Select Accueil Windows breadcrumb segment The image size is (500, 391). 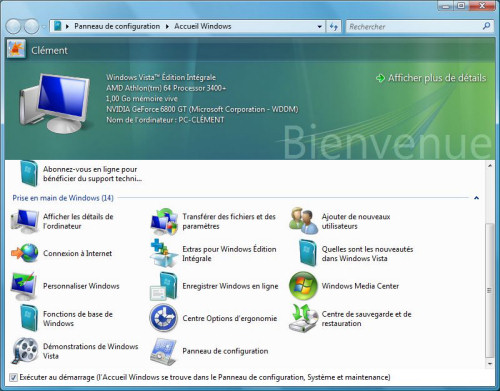pos(203,26)
